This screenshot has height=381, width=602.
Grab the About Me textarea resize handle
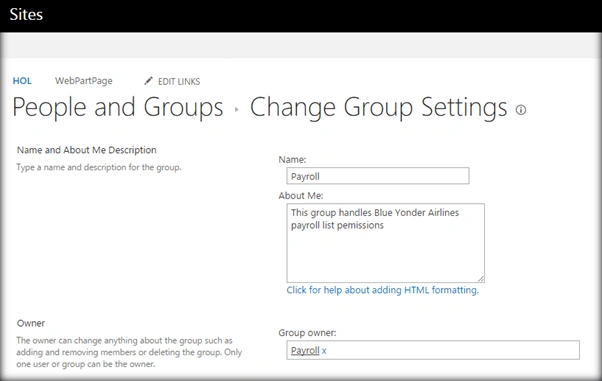point(481,279)
